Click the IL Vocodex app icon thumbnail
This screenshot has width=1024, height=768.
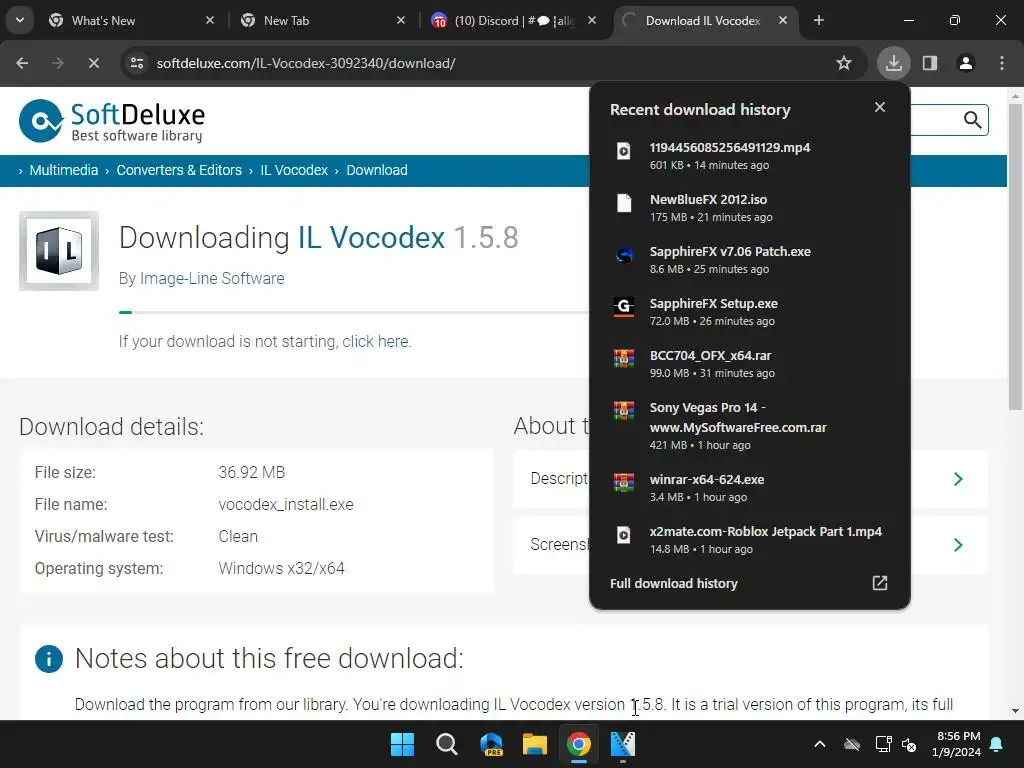59,251
